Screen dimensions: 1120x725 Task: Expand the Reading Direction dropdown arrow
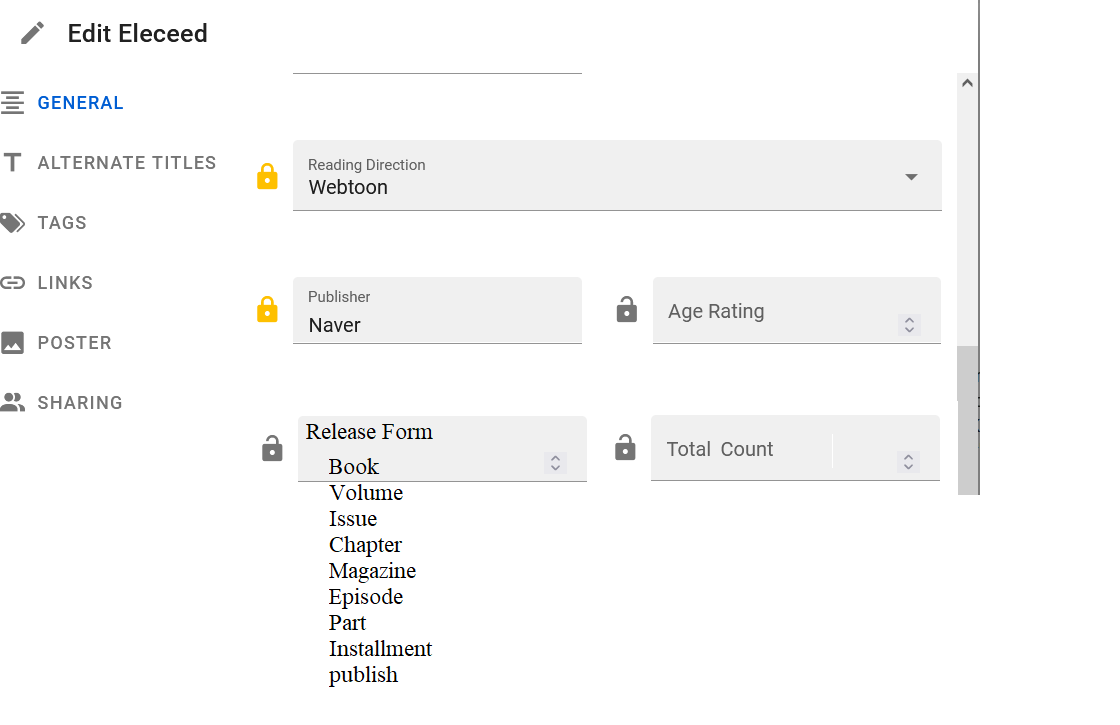911,176
